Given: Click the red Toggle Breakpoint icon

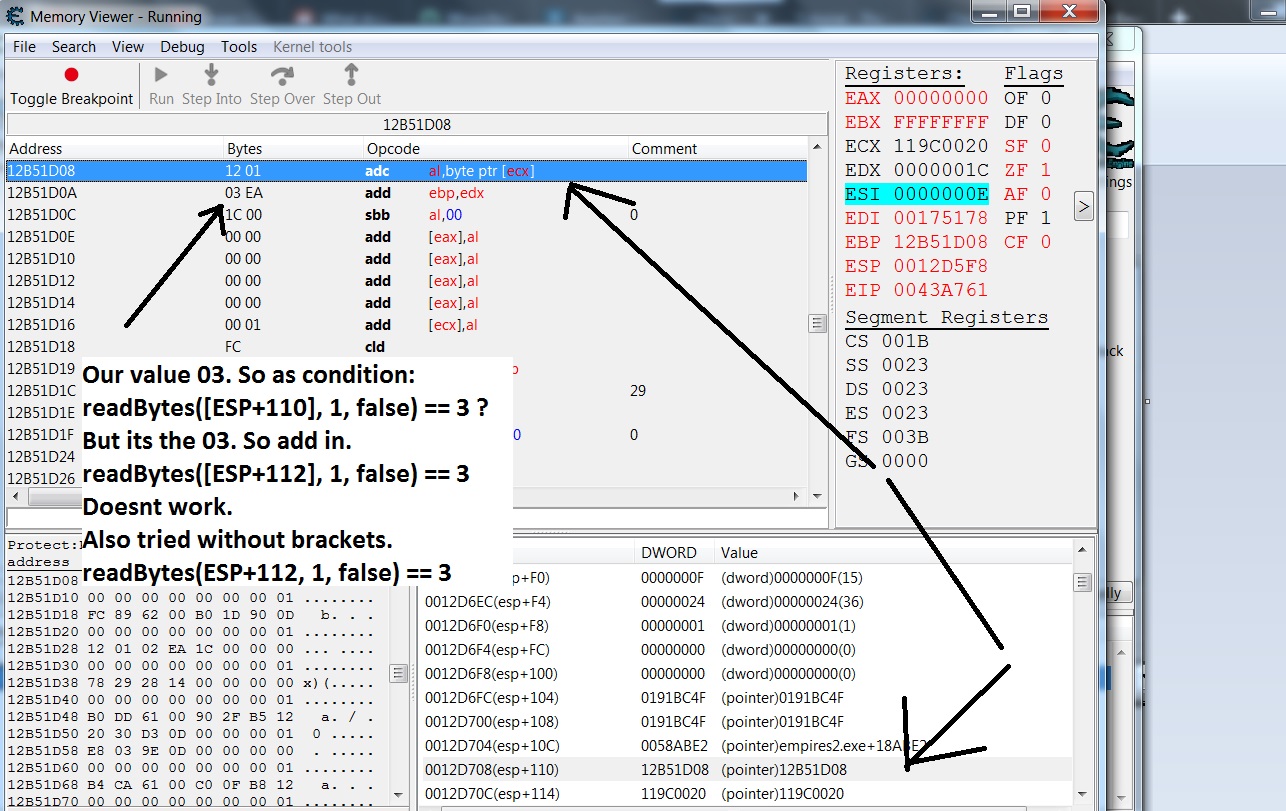Looking at the screenshot, I should [71, 75].
